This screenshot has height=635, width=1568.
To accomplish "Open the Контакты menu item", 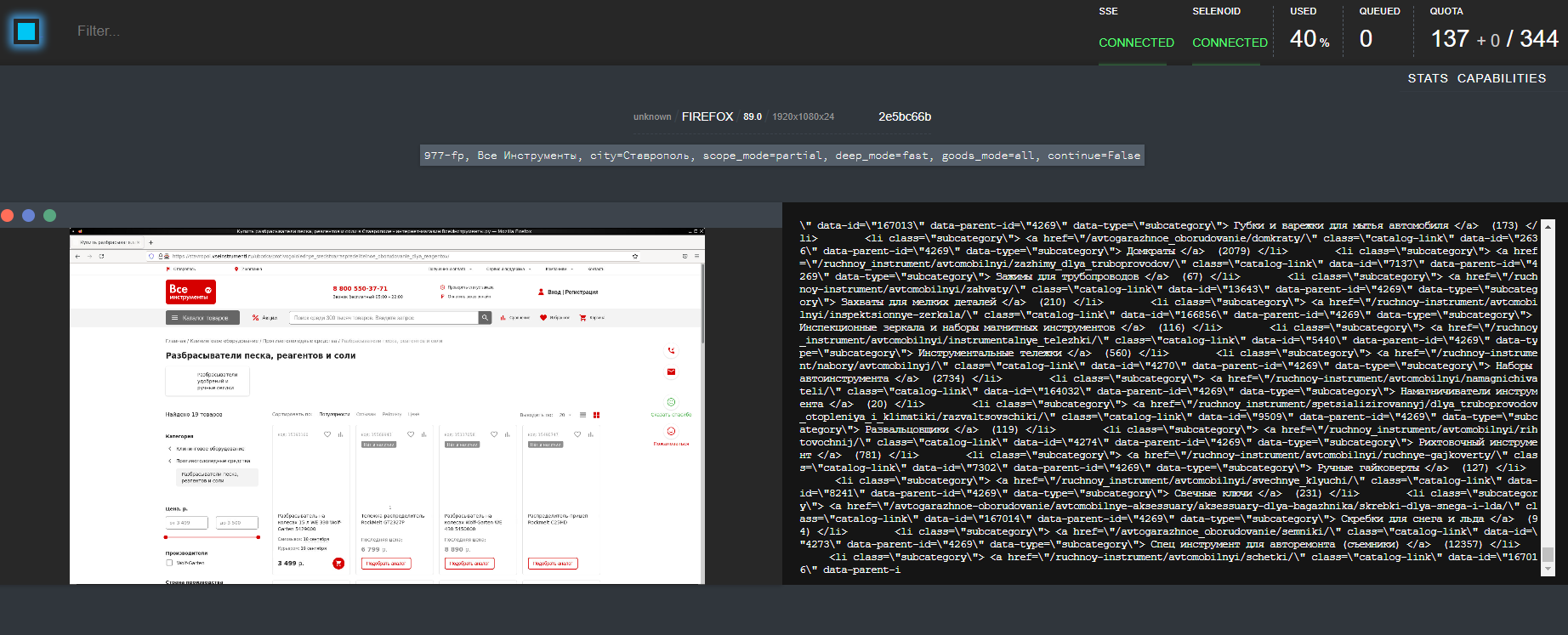I will 595,269.
